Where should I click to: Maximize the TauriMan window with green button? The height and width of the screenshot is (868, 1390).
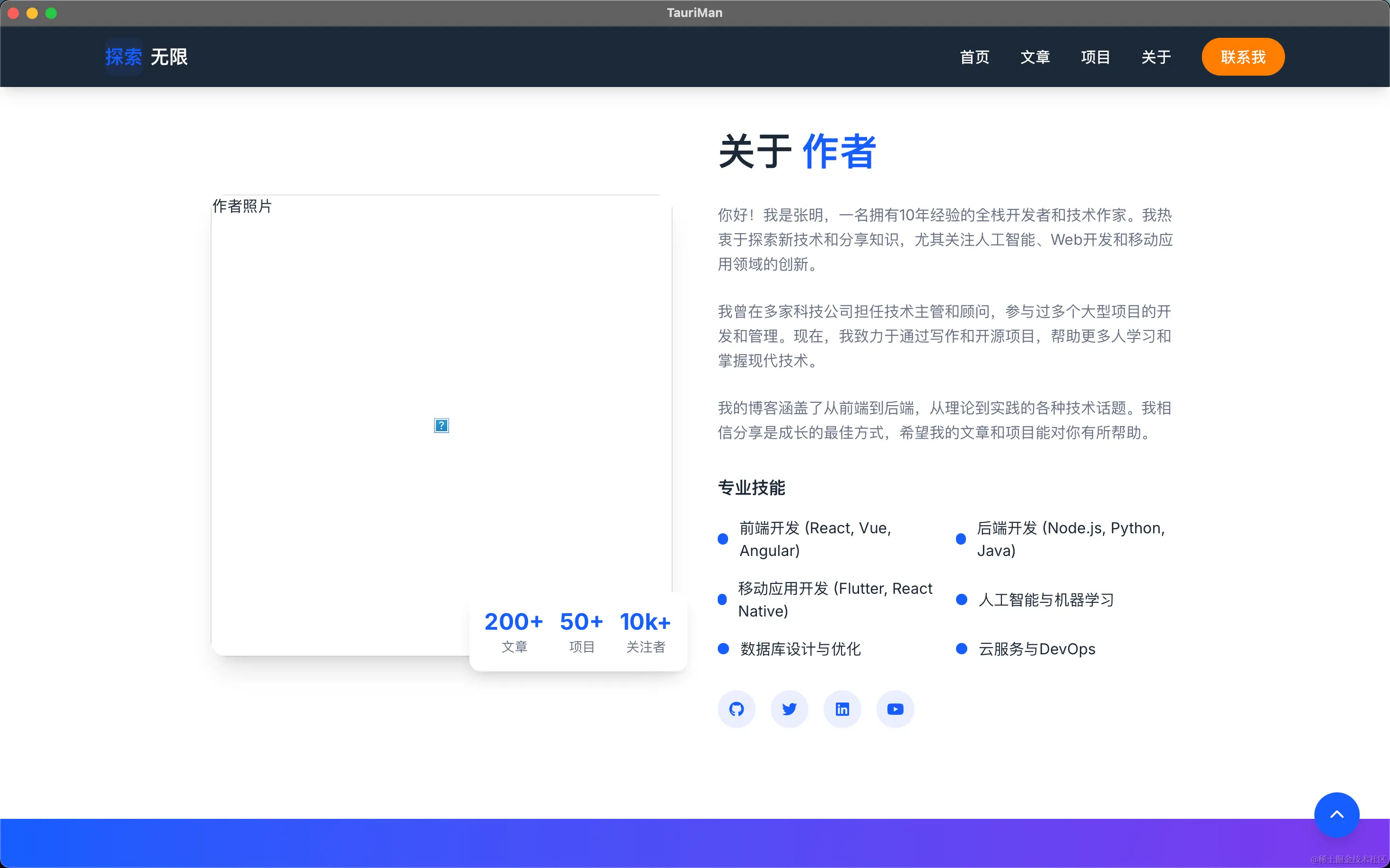(51, 13)
